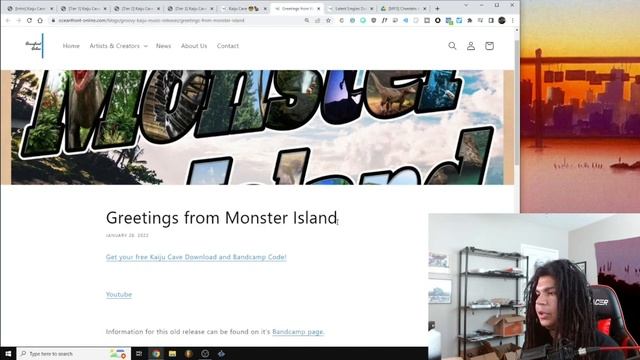Open the Youtube link
The image size is (640, 360).
pos(119,294)
